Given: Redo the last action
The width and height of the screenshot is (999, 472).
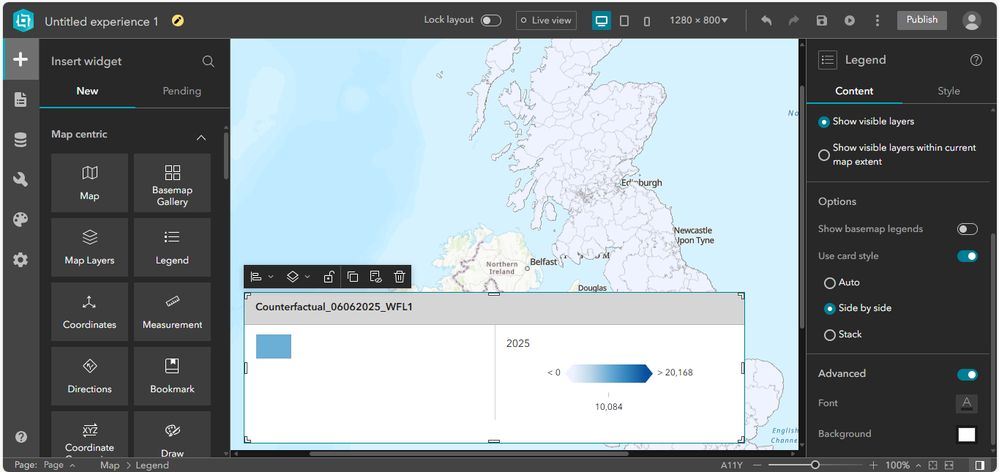Looking at the screenshot, I should [794, 20].
